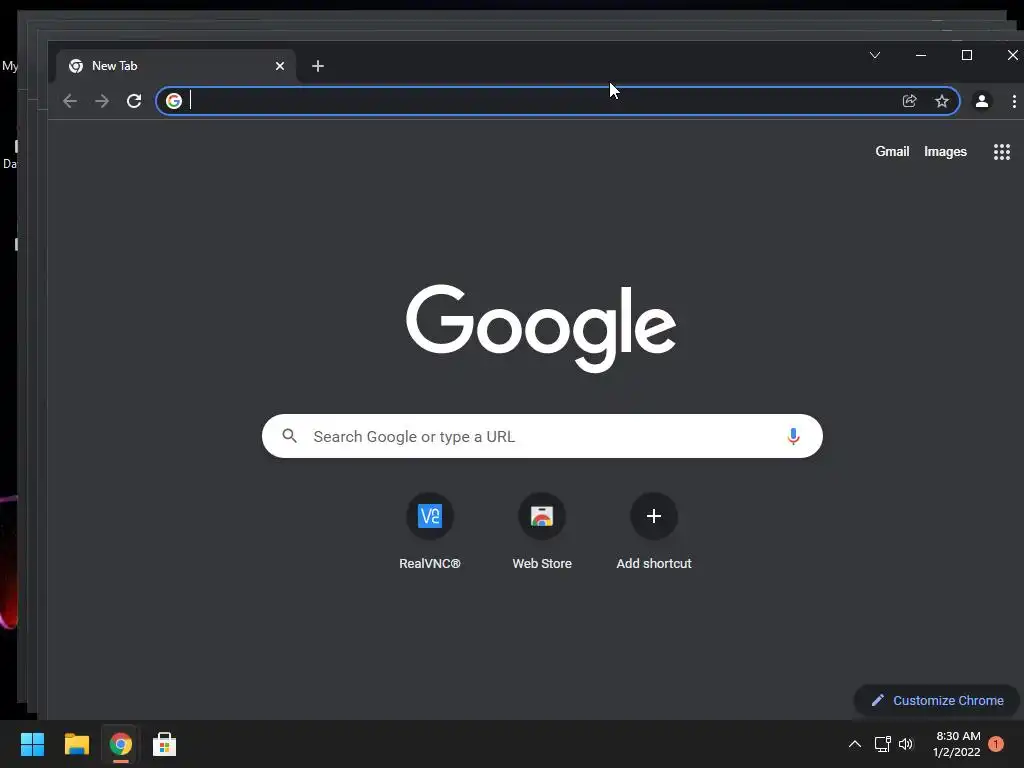Open the Gmail link

pos(892,152)
